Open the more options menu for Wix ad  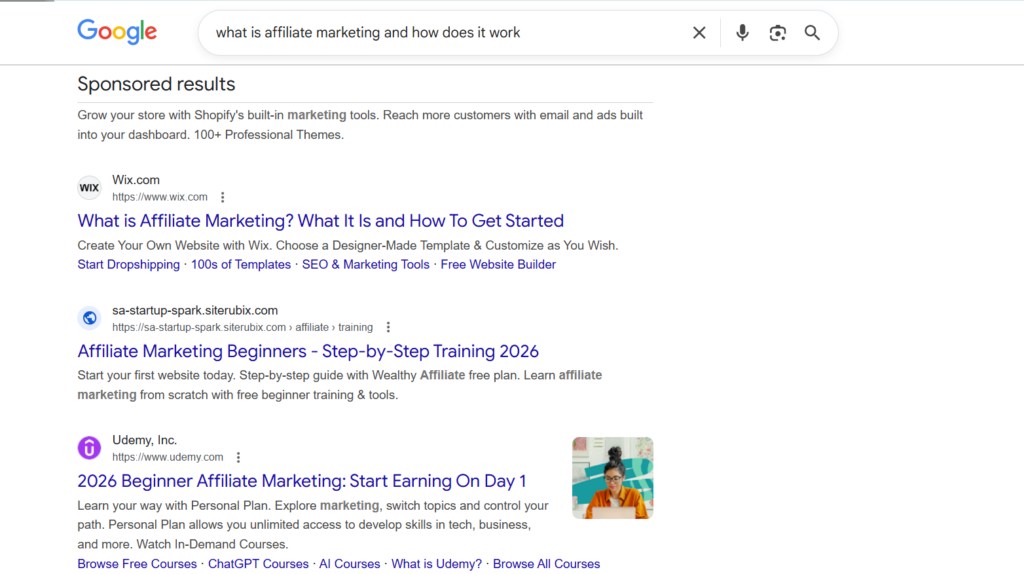tap(223, 197)
